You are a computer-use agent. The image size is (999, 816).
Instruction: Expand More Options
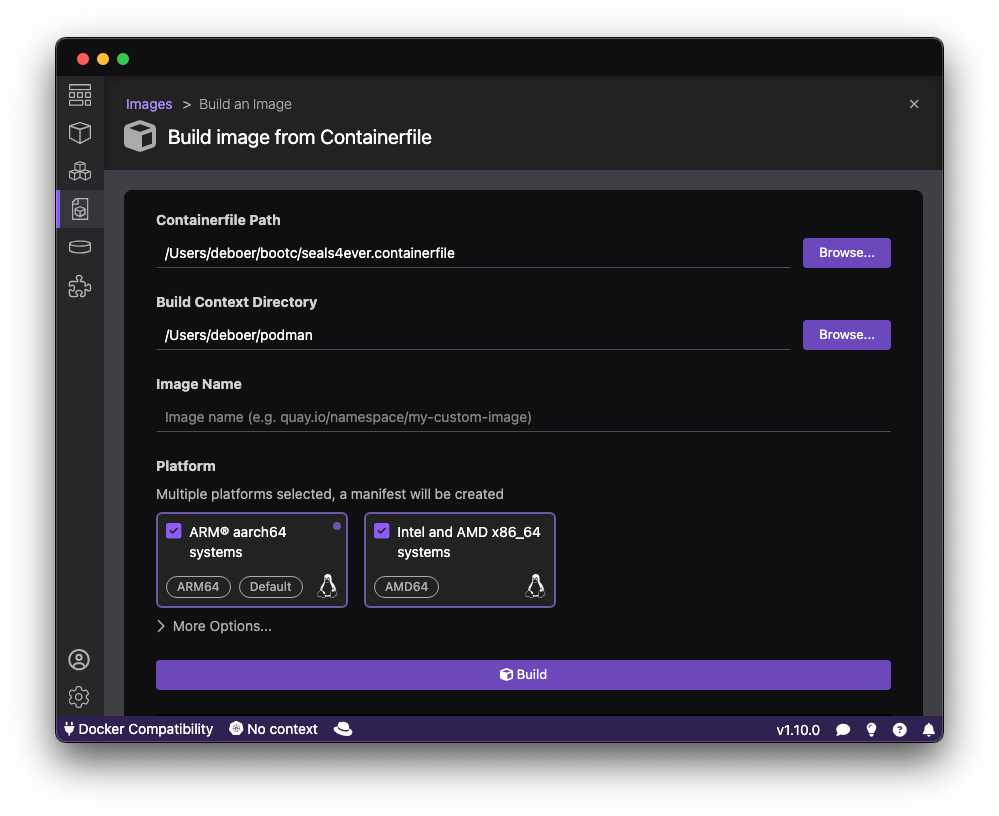214,625
